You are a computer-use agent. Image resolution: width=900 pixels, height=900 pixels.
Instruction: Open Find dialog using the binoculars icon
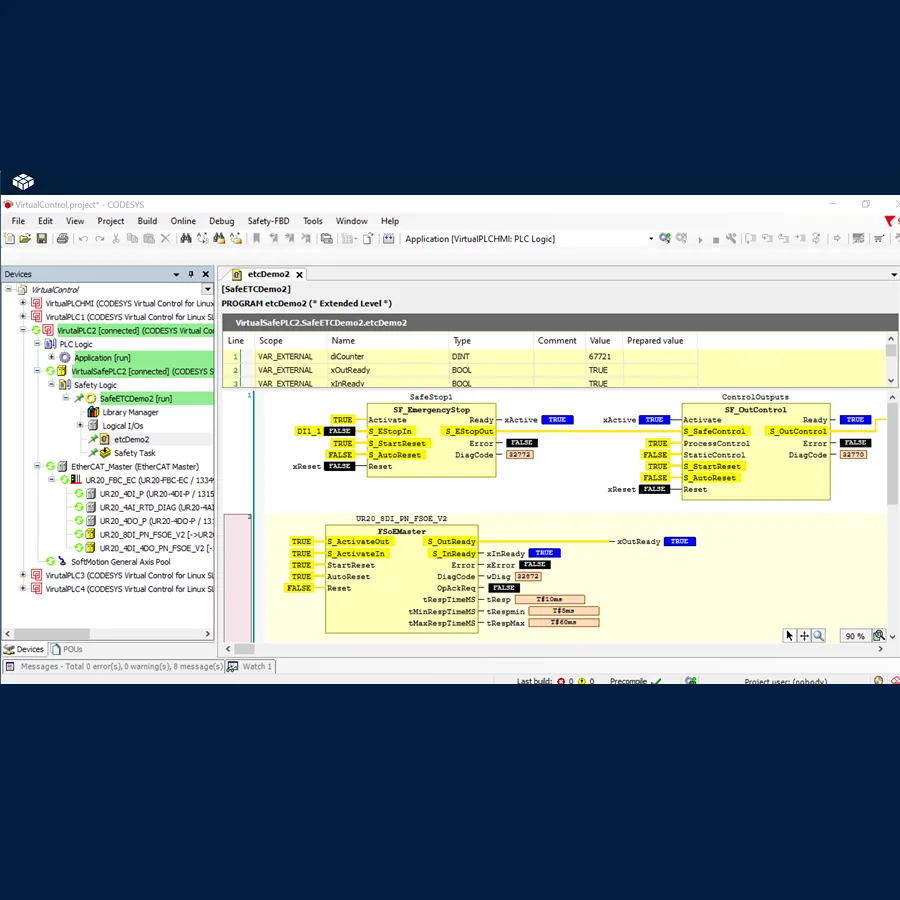(186, 238)
